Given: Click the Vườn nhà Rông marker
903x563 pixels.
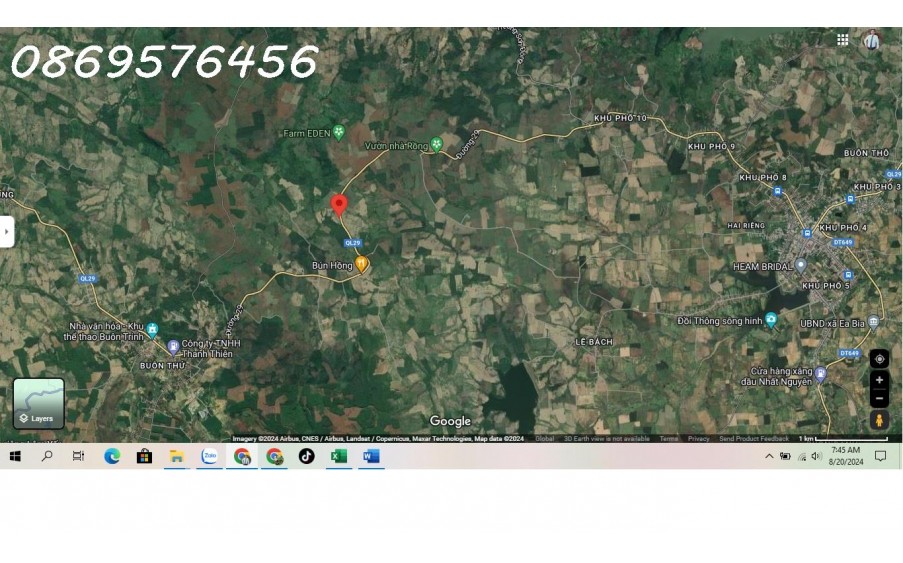Looking at the screenshot, I should click(436, 145).
